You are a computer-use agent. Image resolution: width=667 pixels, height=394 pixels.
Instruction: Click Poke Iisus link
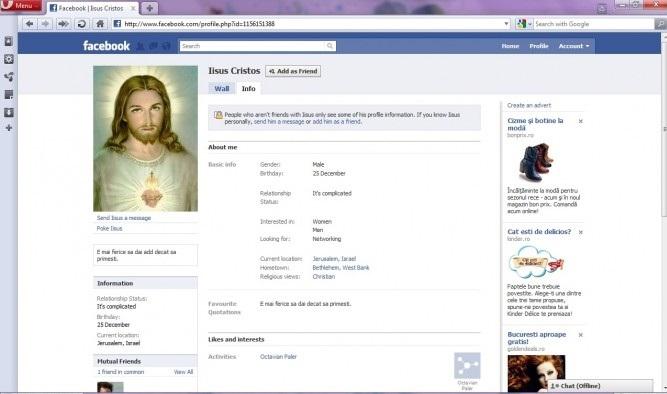[x=109, y=228]
